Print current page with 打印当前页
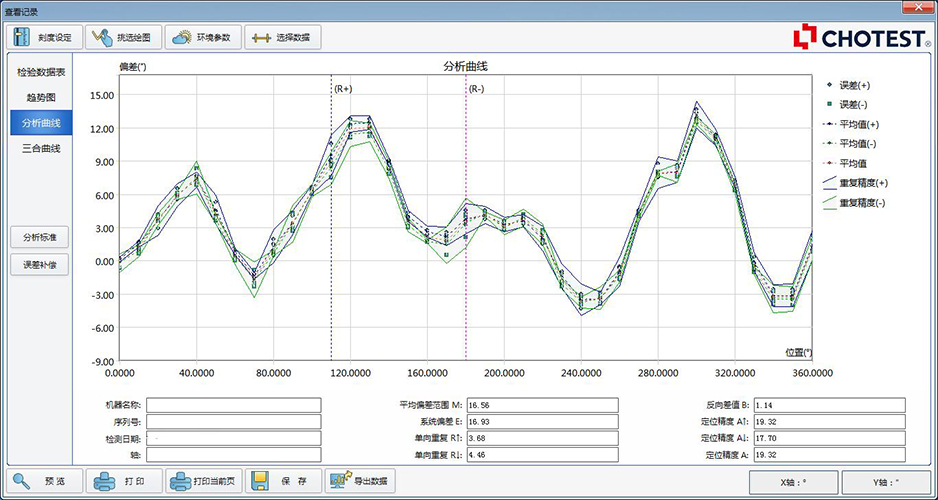Screen dimensions: 938x500 (x=203, y=481)
